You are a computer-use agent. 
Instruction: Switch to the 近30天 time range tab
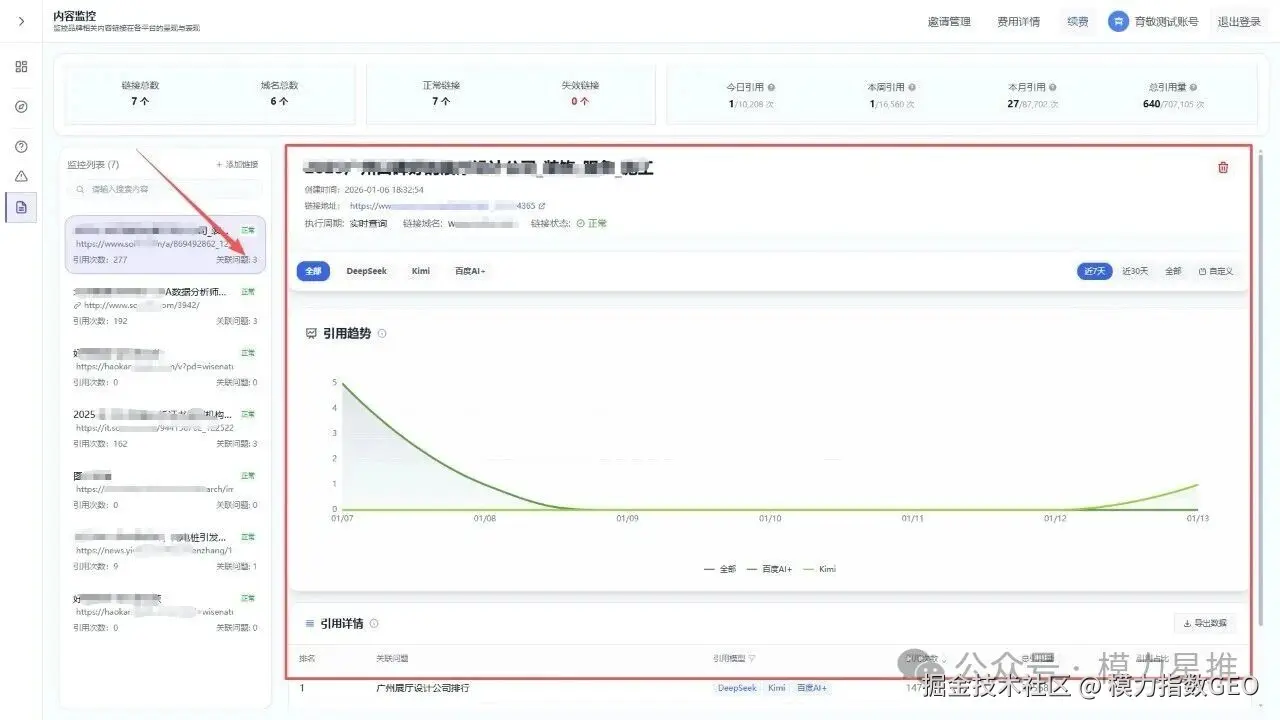click(1134, 270)
